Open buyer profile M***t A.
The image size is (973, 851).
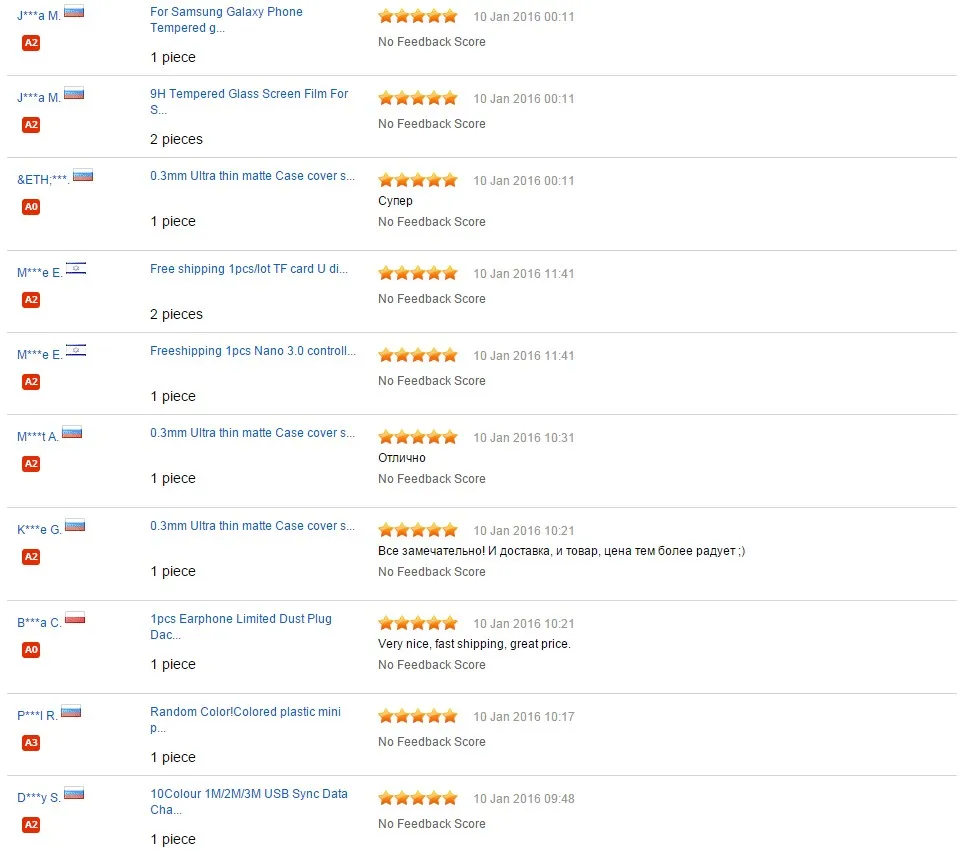coord(38,437)
